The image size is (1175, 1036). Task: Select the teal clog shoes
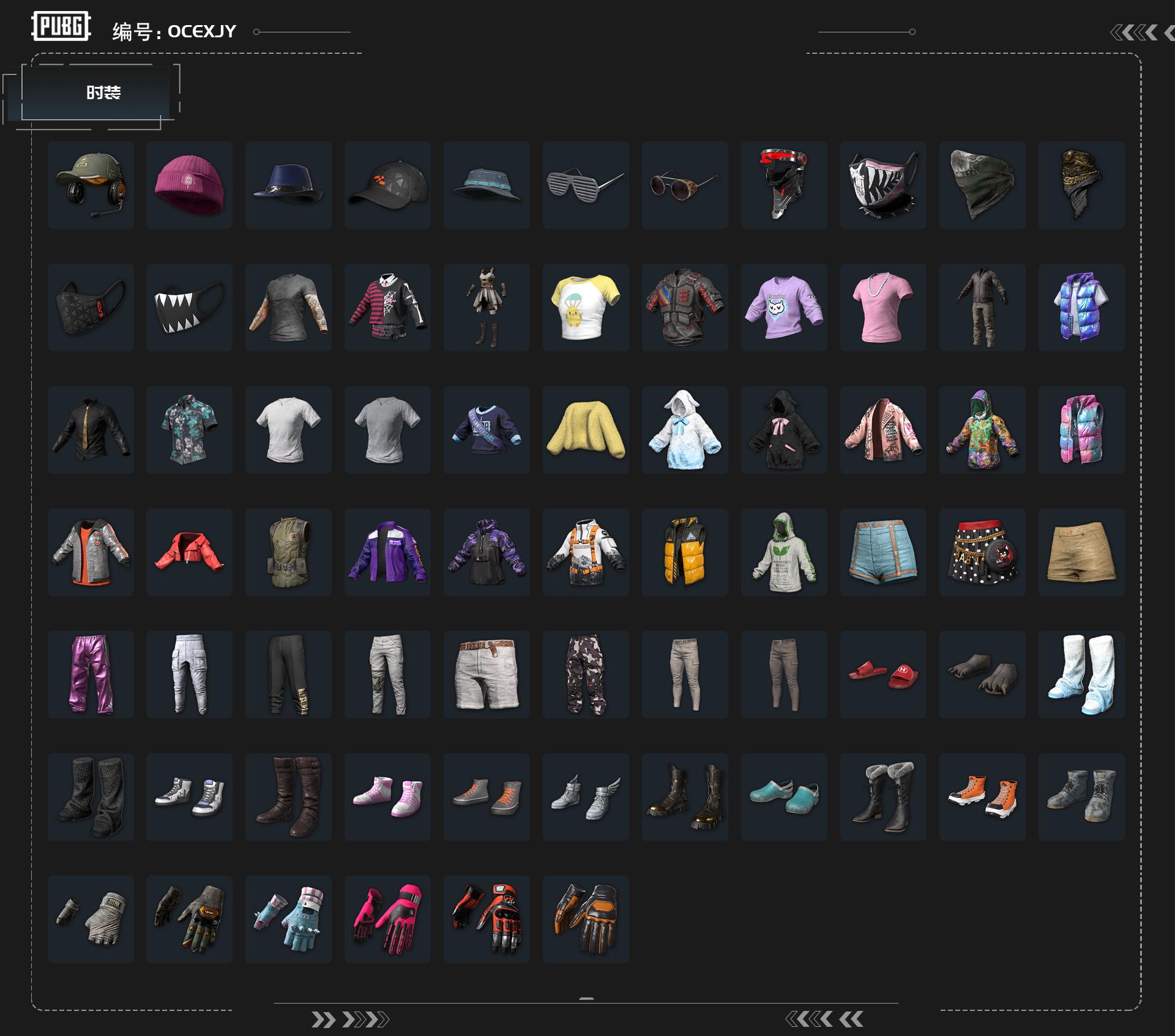point(785,797)
